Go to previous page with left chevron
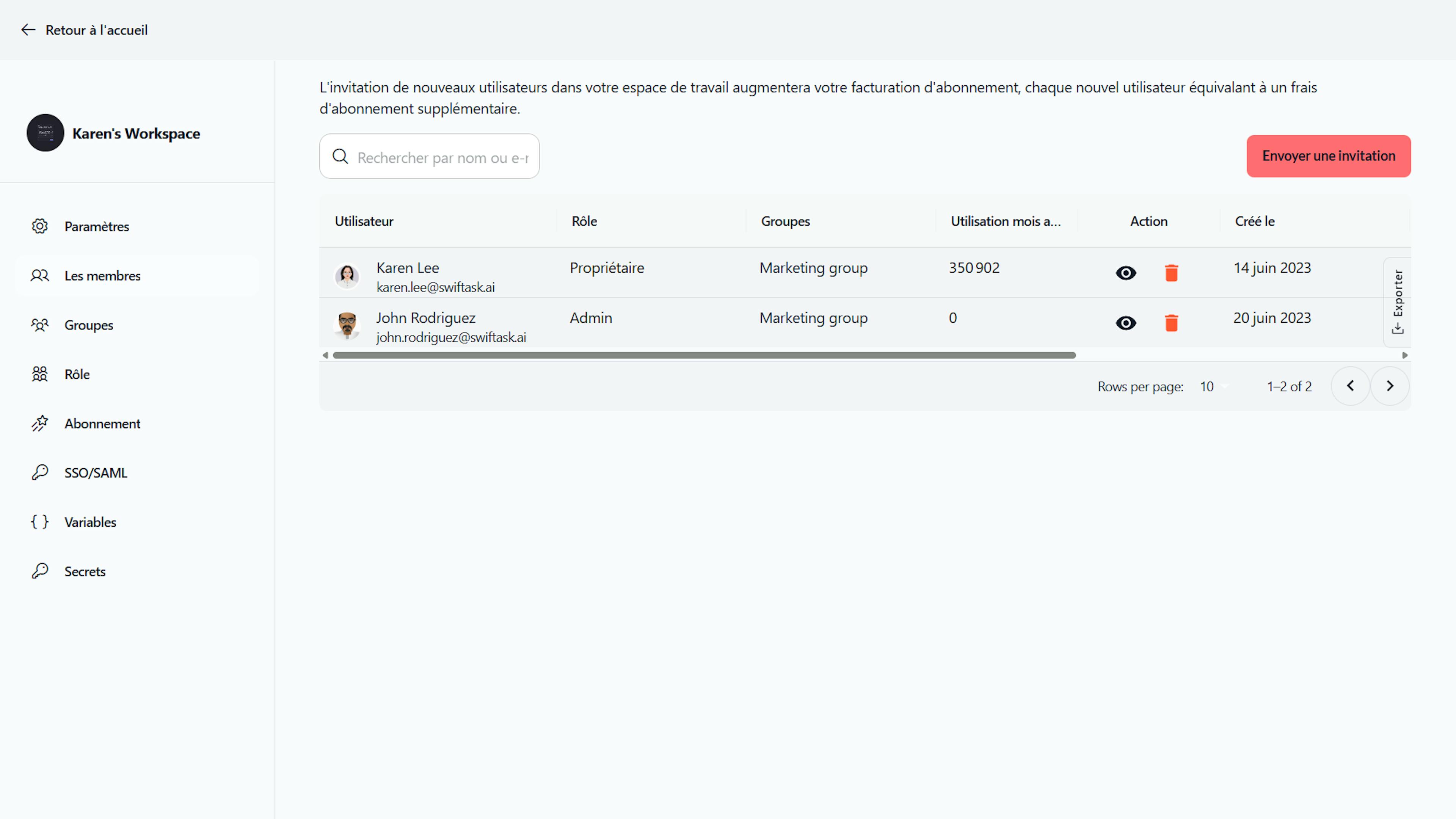This screenshot has width=1456, height=819. point(1350,386)
